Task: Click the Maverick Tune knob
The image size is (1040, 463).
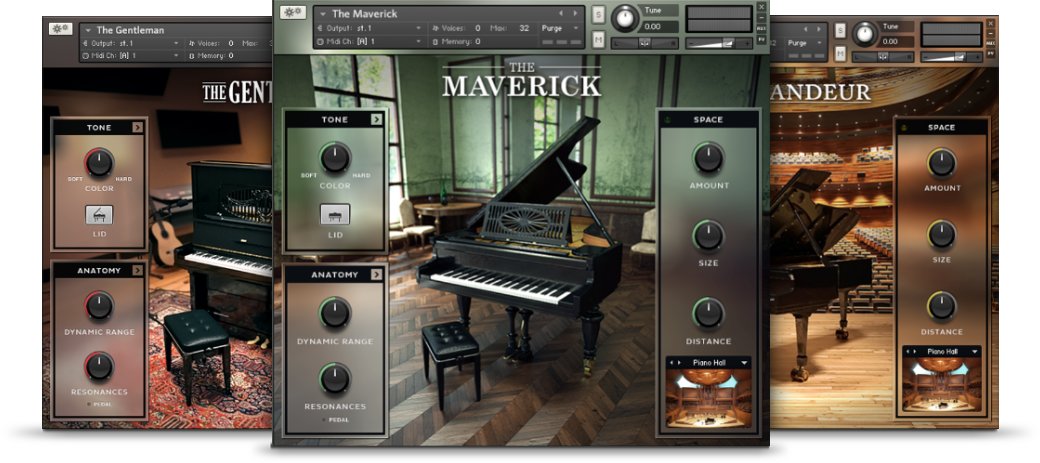Action: tap(624, 18)
